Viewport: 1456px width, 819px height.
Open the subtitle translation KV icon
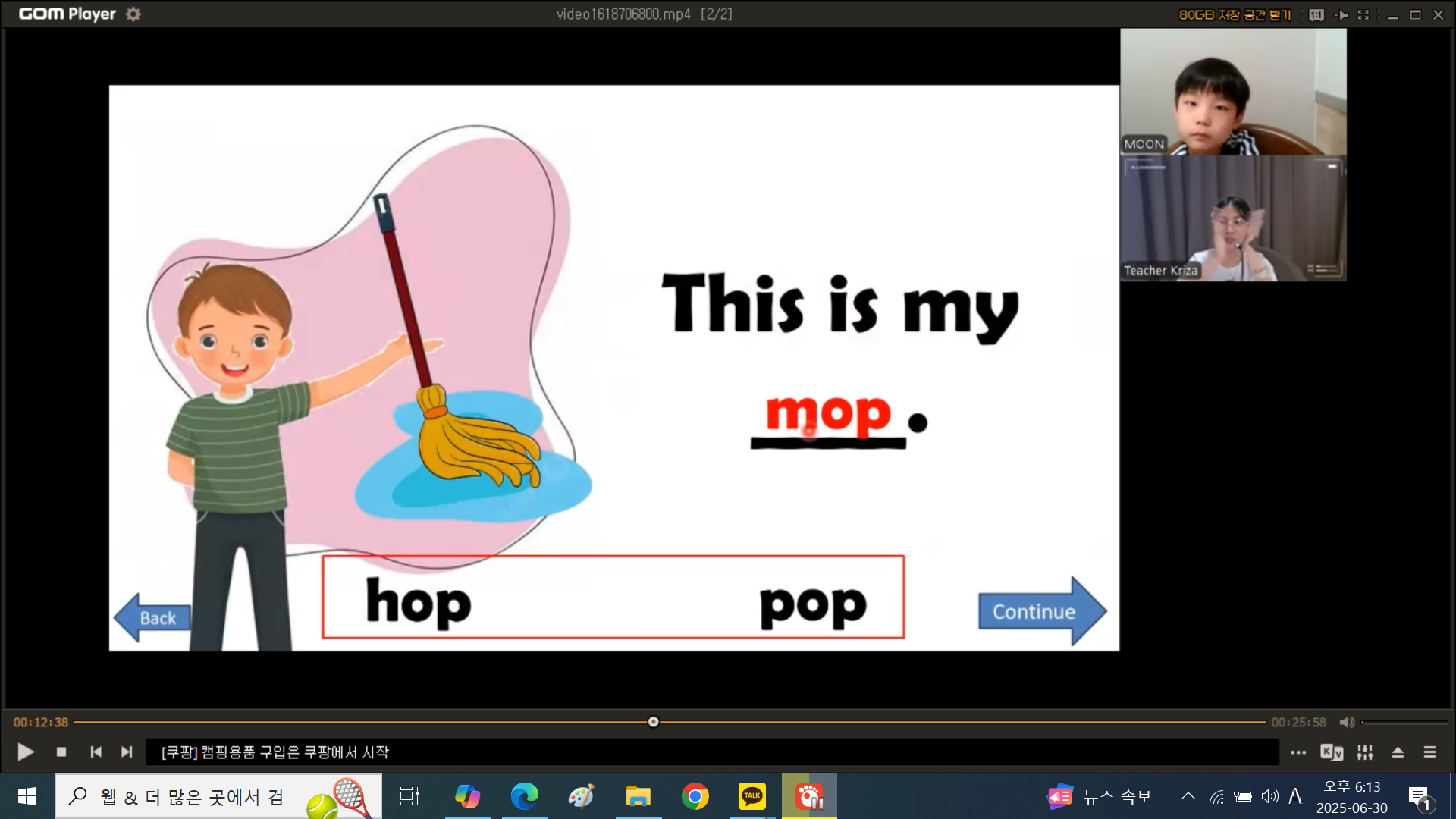pyautogui.click(x=1332, y=752)
